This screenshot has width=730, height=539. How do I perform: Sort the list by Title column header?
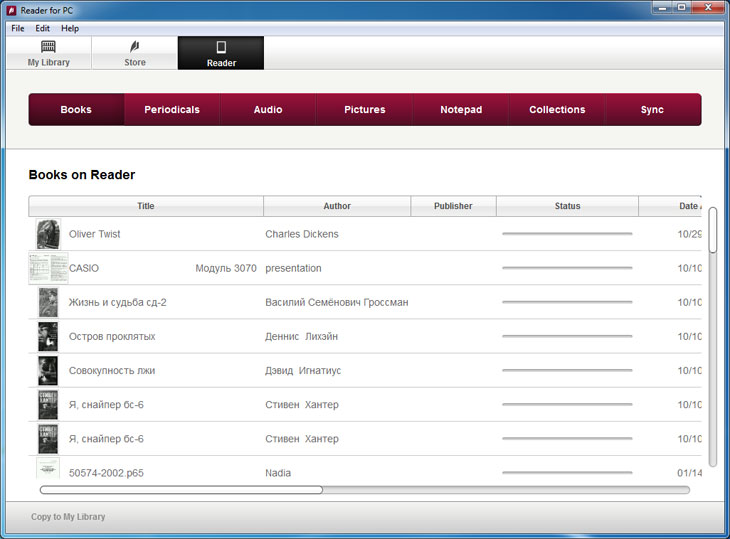click(x=146, y=206)
